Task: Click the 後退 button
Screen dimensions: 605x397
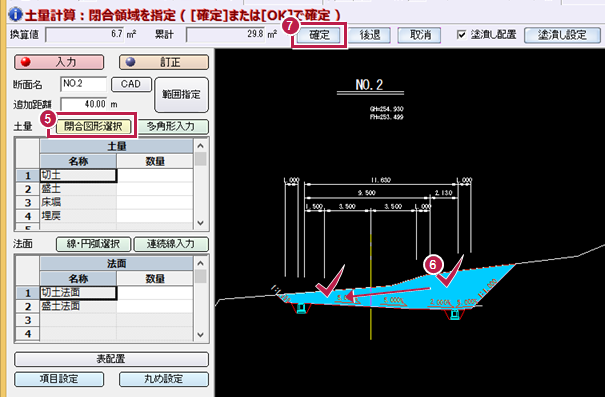Action: (370, 35)
